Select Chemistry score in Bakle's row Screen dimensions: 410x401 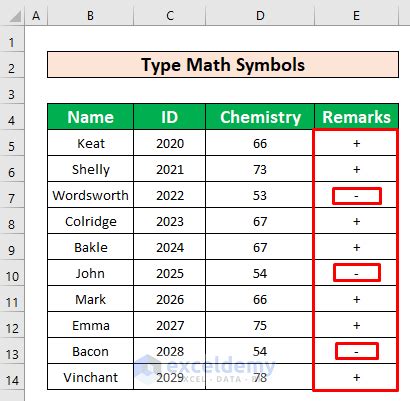[x=260, y=247]
